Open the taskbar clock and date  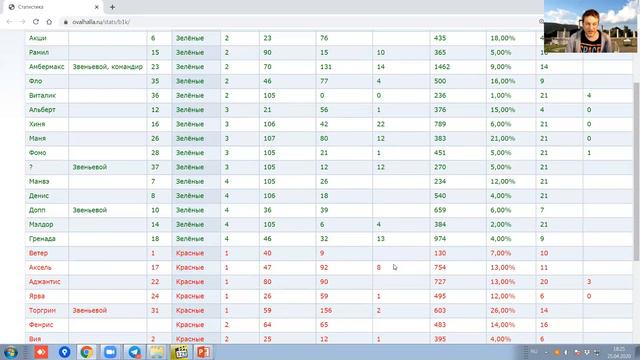pyautogui.click(x=619, y=352)
